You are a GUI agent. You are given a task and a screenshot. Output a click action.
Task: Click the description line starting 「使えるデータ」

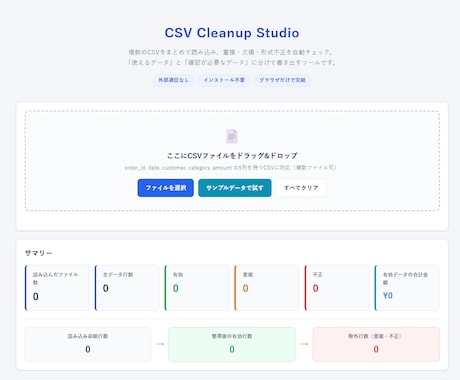click(232, 62)
